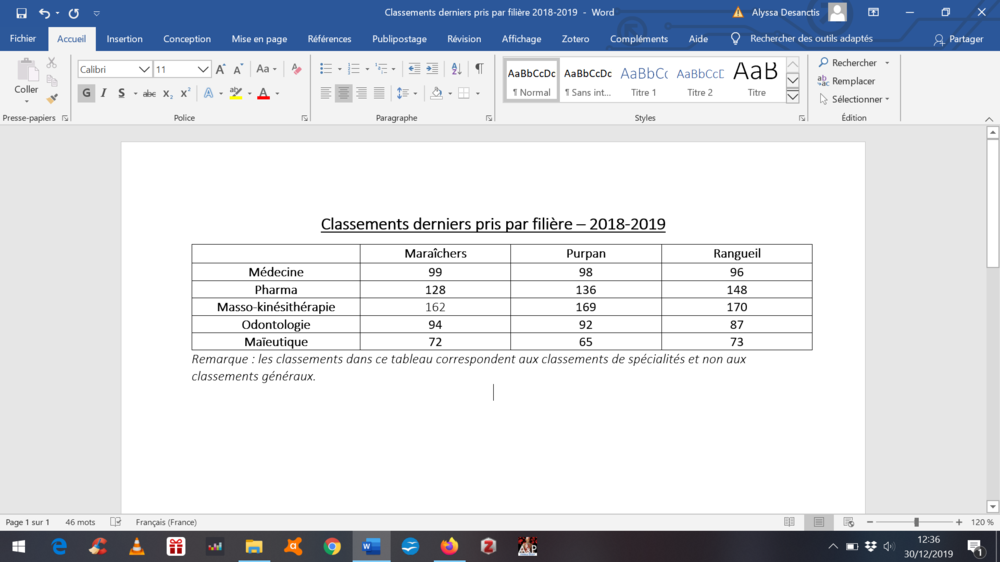1000x562 pixels.
Task: Click the subscript X2 icon
Action: coord(168,93)
